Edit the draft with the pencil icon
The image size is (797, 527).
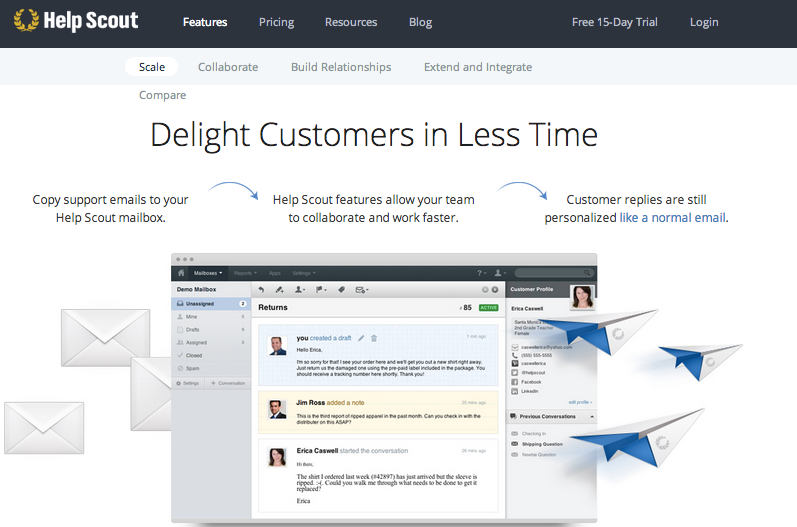point(361,338)
